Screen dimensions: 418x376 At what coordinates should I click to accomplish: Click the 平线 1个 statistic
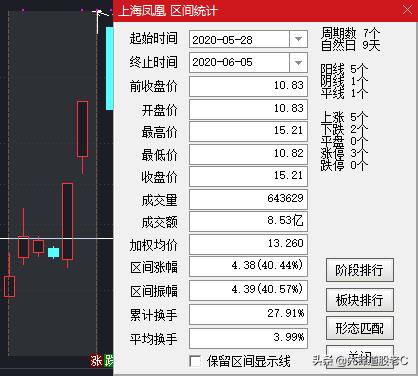click(x=344, y=93)
